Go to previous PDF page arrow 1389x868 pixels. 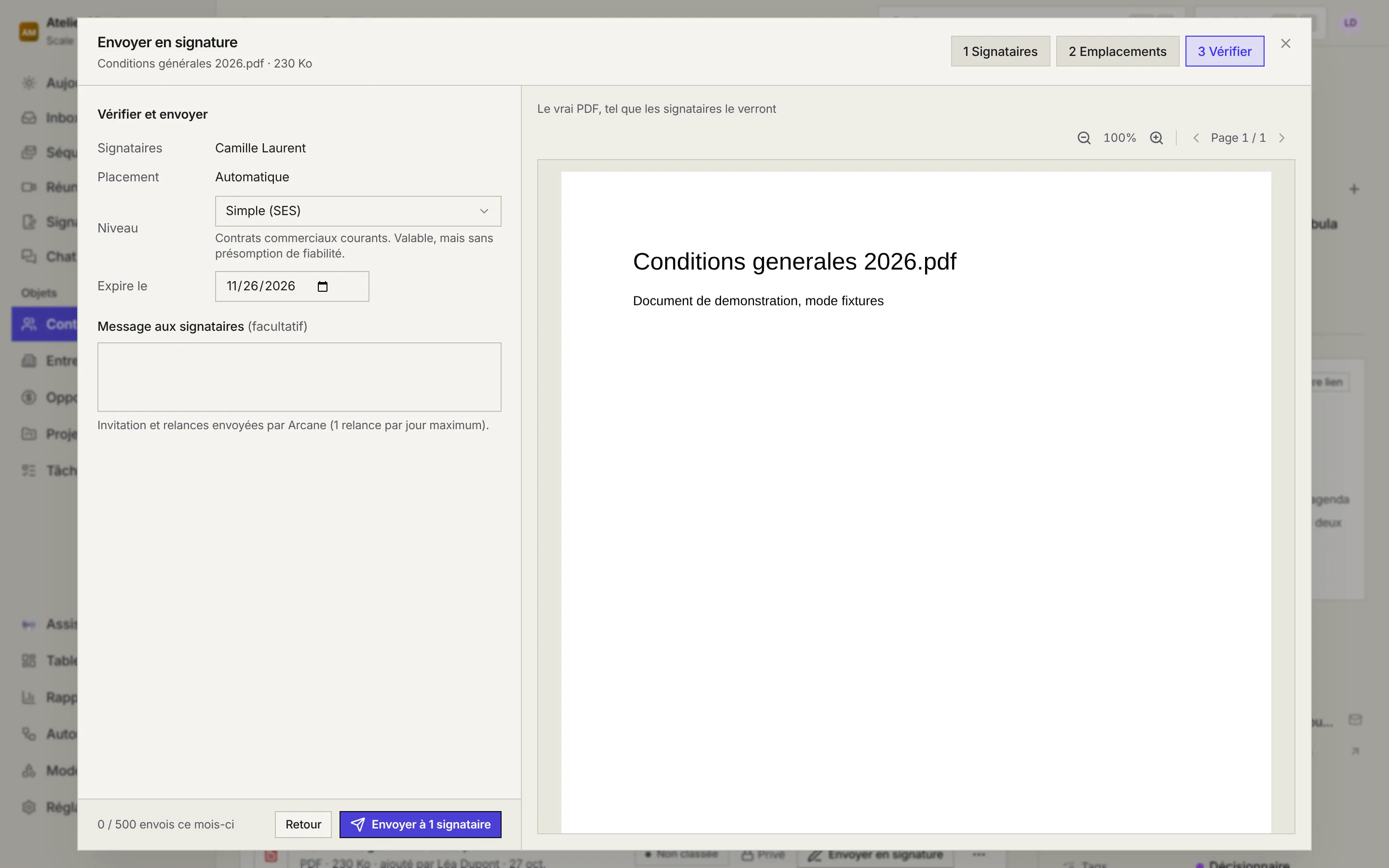(1196, 138)
